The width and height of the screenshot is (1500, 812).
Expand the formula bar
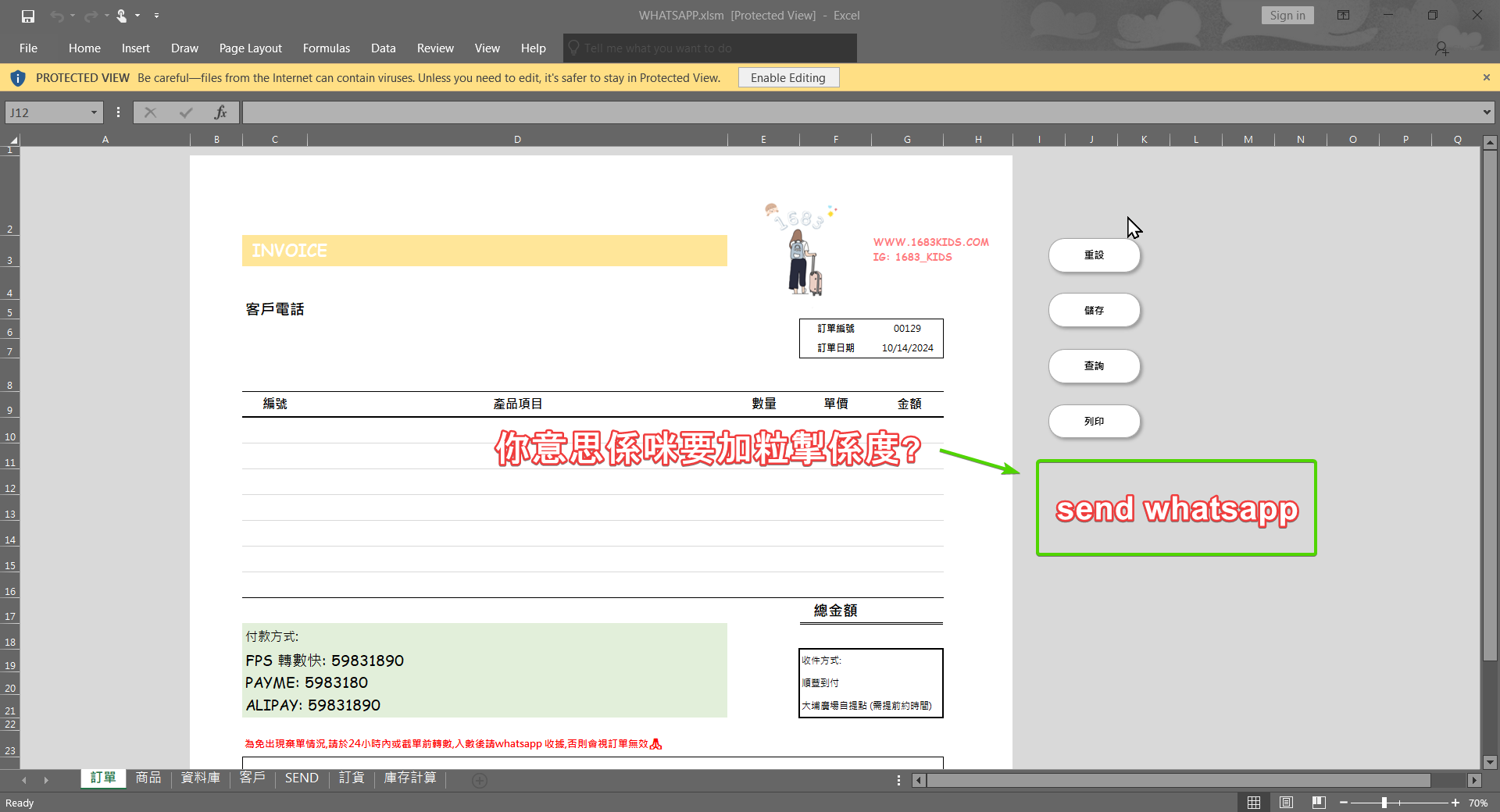1486,112
